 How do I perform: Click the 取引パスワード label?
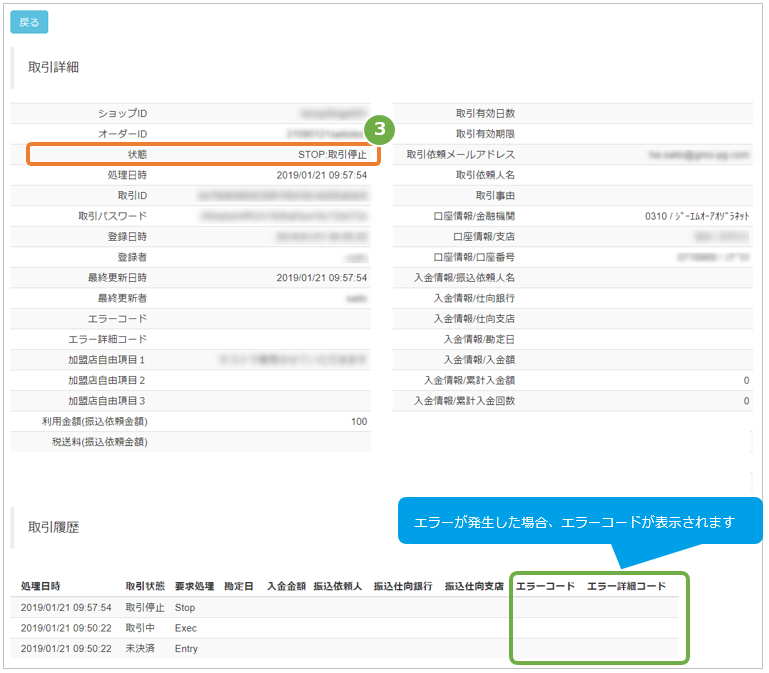click(112, 216)
